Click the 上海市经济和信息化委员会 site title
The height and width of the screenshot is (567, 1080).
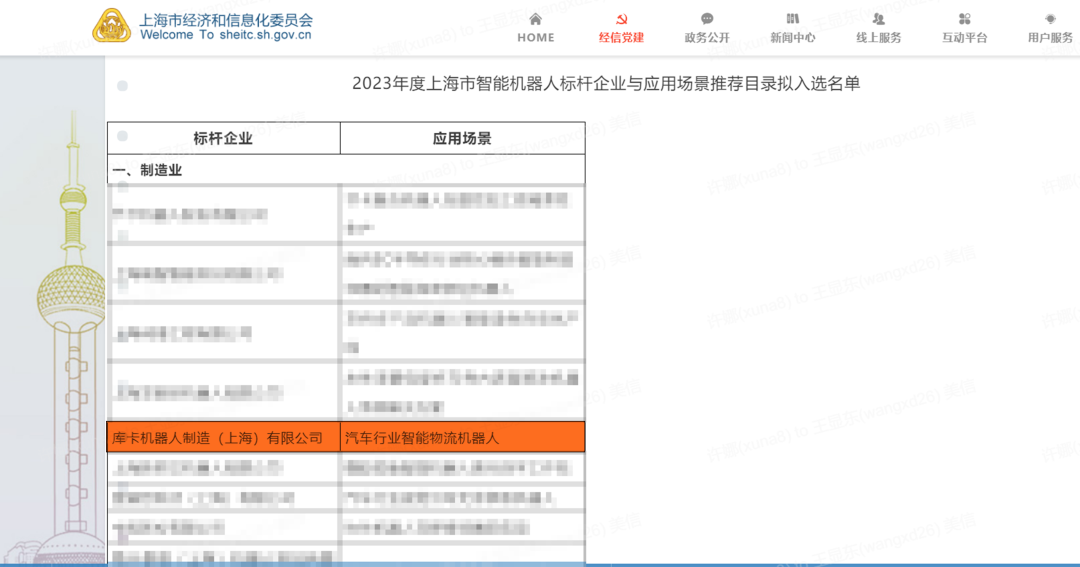pos(226,19)
